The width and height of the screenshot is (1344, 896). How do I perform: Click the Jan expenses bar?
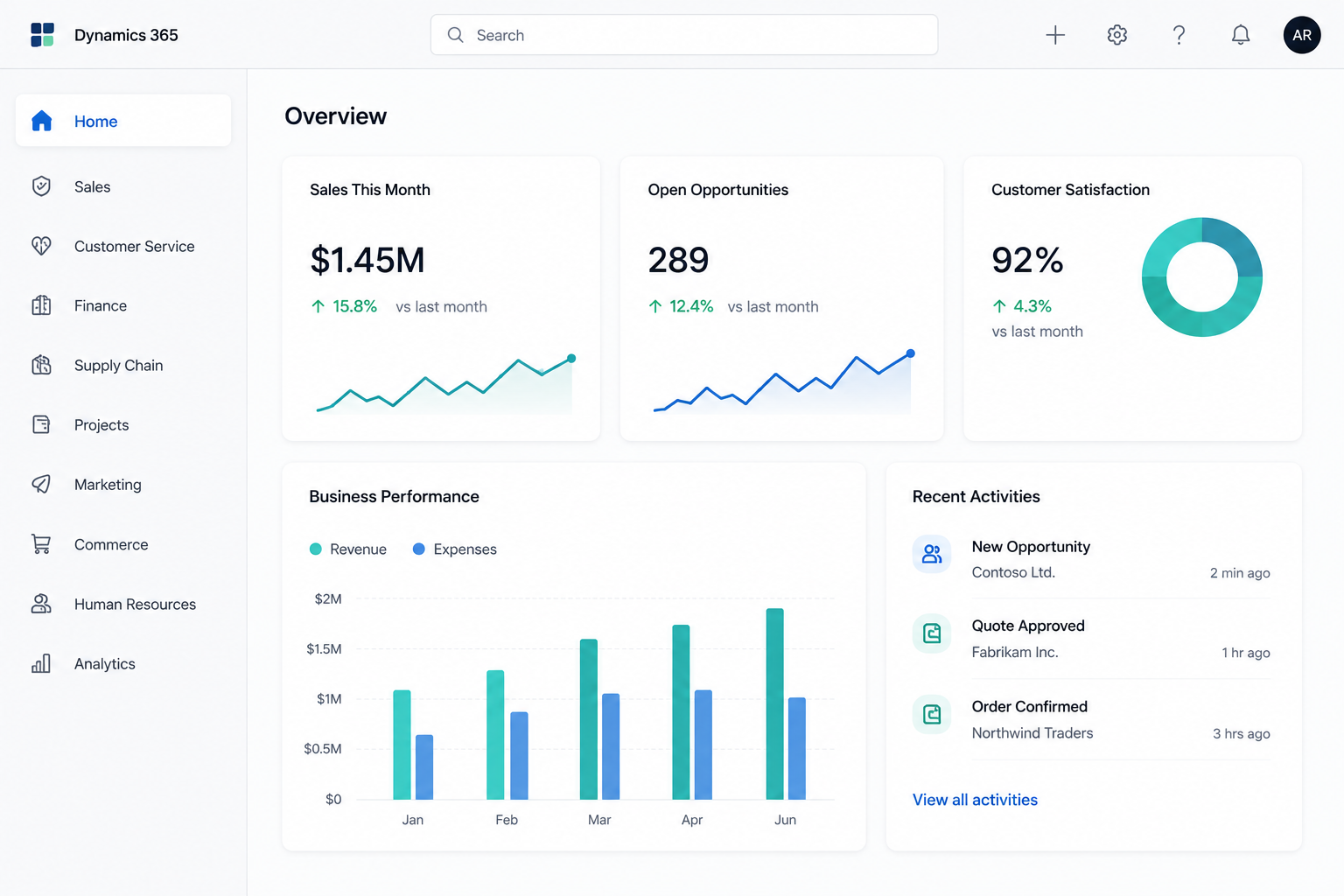(424, 766)
